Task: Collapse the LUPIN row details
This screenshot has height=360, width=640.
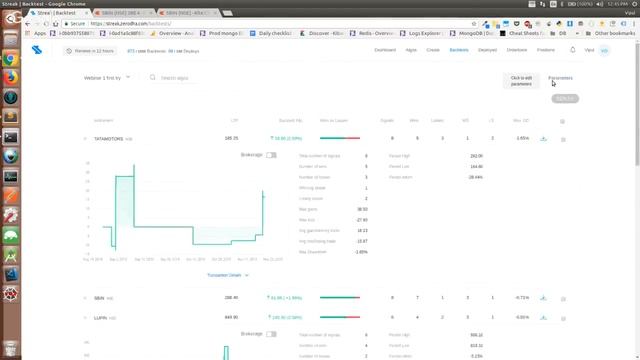Action: click(x=85, y=318)
